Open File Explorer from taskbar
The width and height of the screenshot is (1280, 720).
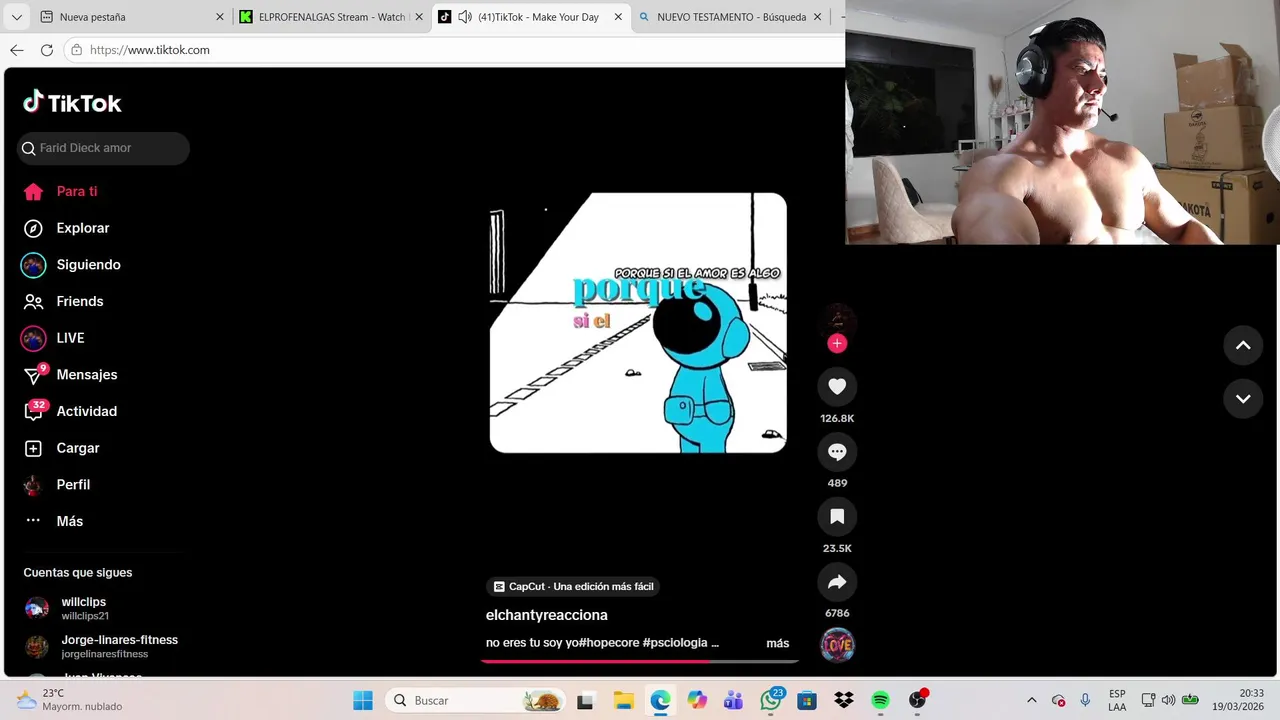coord(623,700)
